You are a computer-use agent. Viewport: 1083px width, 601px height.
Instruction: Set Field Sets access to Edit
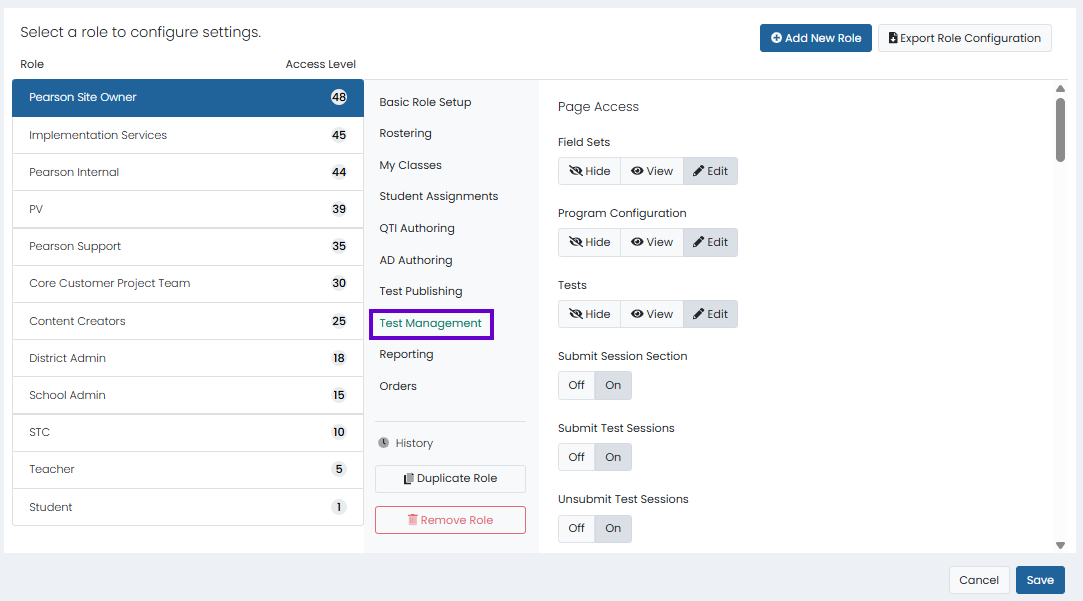(x=710, y=171)
